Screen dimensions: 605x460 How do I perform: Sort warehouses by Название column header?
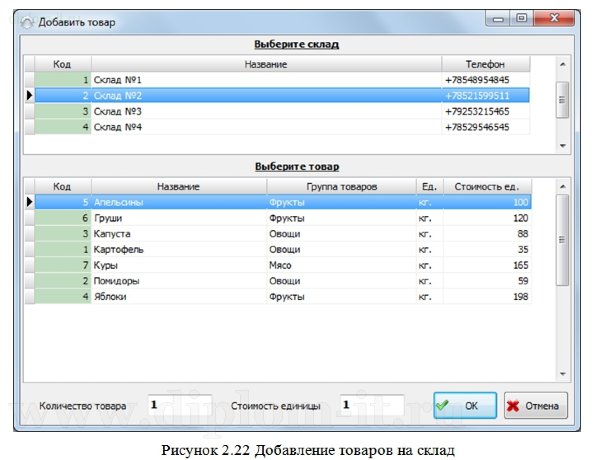pos(265,64)
